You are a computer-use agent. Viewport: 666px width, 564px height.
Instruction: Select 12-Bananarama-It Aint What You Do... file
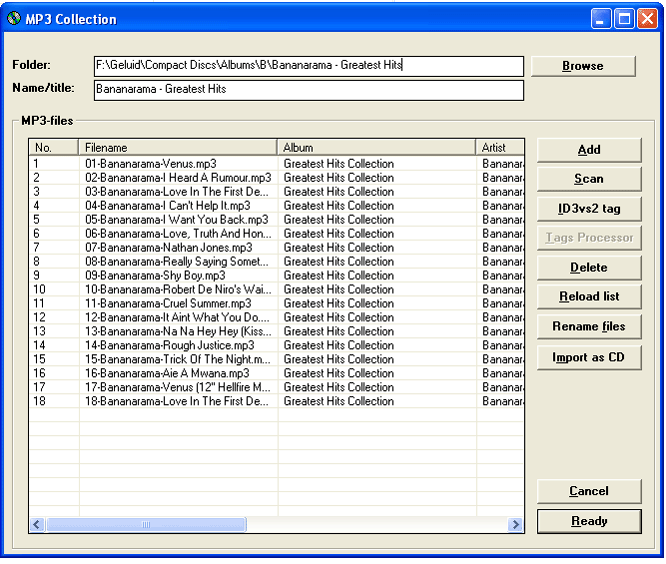tap(177, 317)
